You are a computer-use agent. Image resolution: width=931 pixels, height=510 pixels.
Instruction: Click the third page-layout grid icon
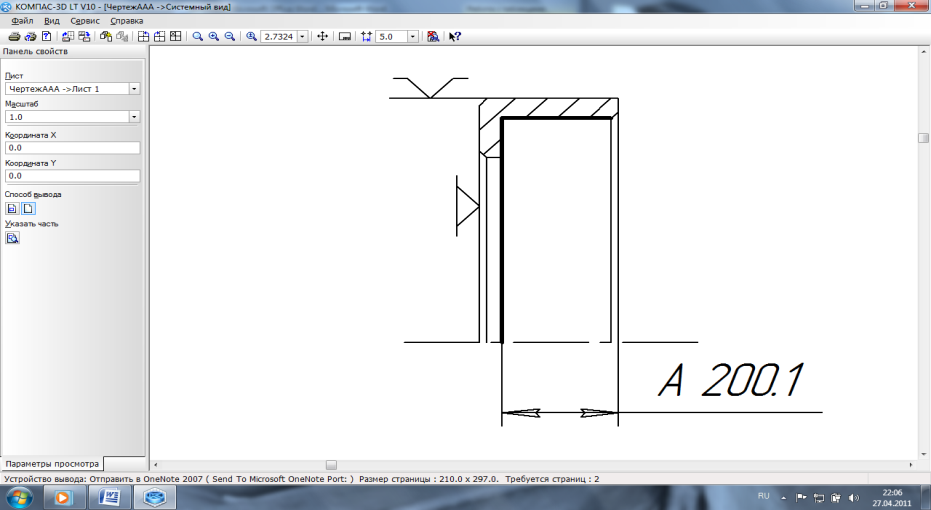(176, 37)
